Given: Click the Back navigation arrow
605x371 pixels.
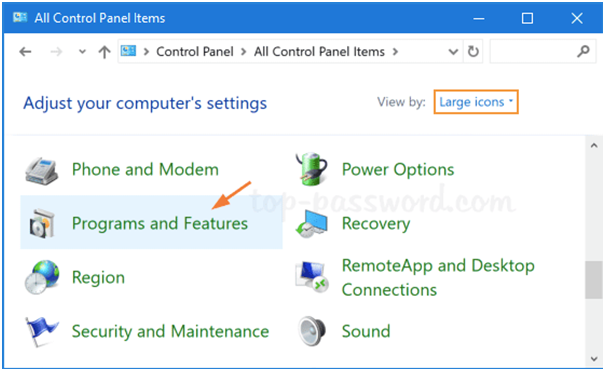Looking at the screenshot, I should click(25, 51).
